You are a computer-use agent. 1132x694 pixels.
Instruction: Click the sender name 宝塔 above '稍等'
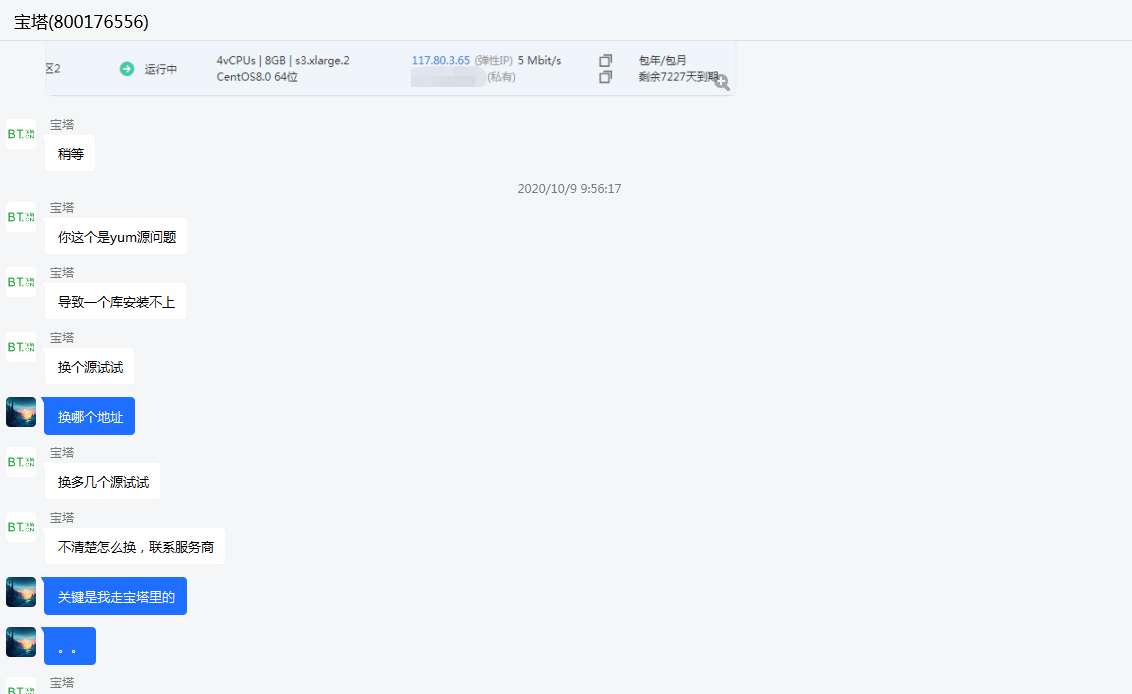coord(62,124)
